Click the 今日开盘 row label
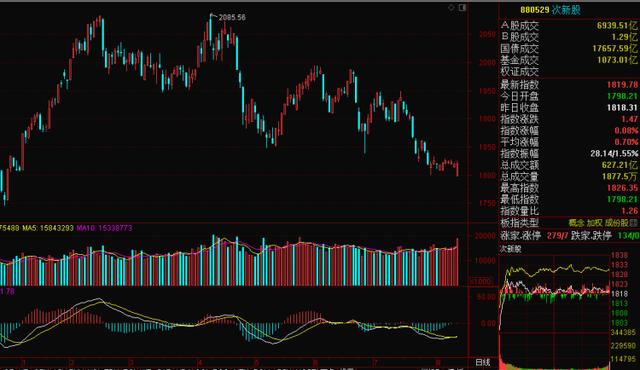 click(x=520, y=96)
